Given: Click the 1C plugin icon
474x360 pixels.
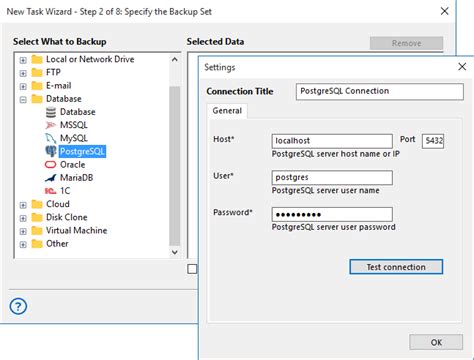Looking at the screenshot, I should [51, 191].
